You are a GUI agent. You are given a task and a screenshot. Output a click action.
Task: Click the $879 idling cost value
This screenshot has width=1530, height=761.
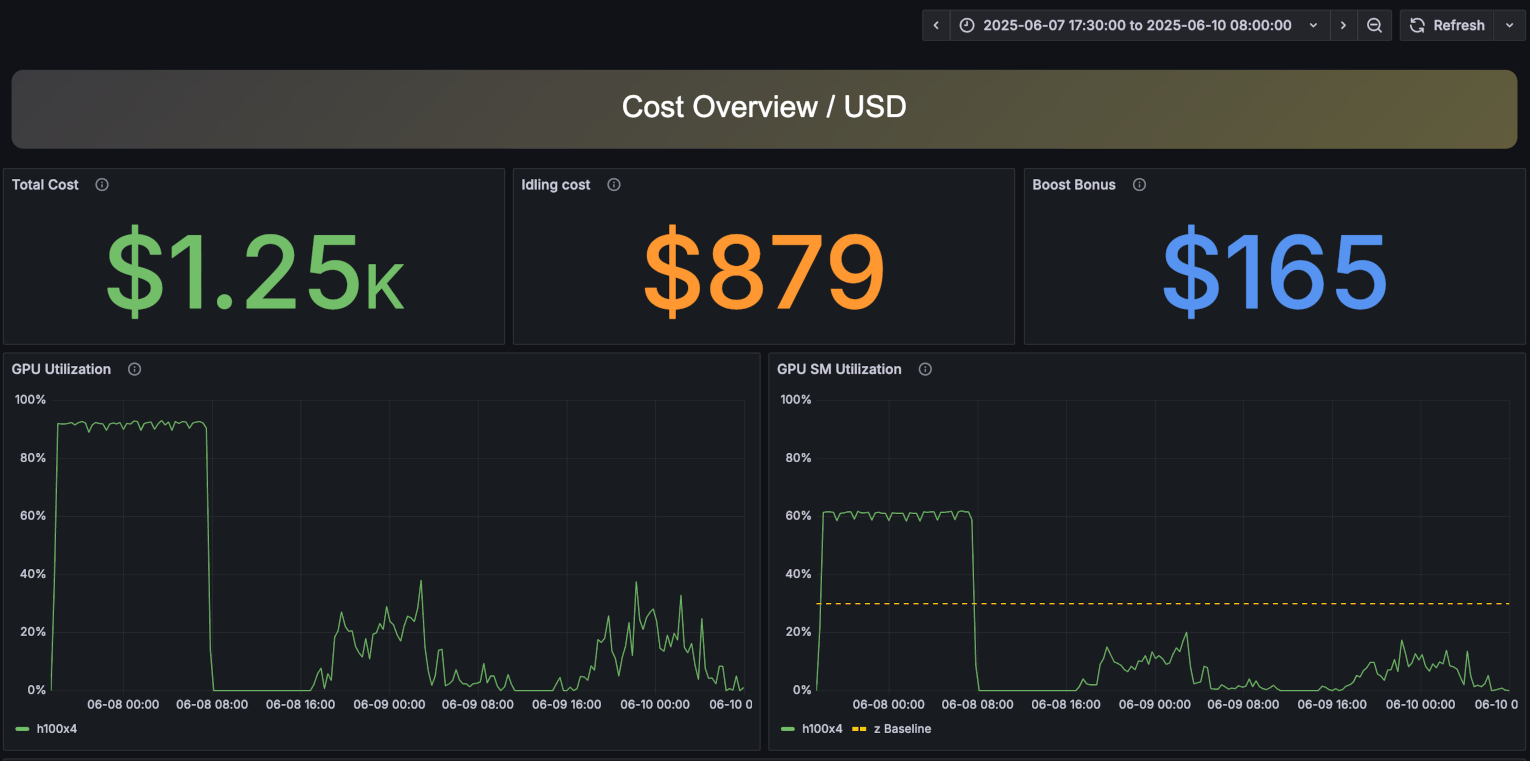click(x=764, y=271)
